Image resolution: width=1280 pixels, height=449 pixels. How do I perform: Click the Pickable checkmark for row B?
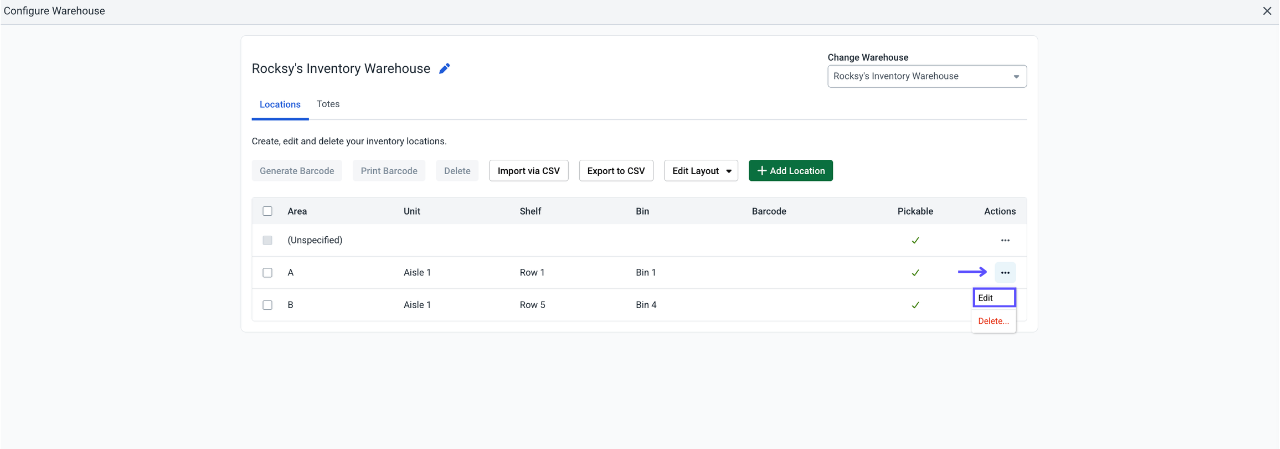click(x=915, y=305)
